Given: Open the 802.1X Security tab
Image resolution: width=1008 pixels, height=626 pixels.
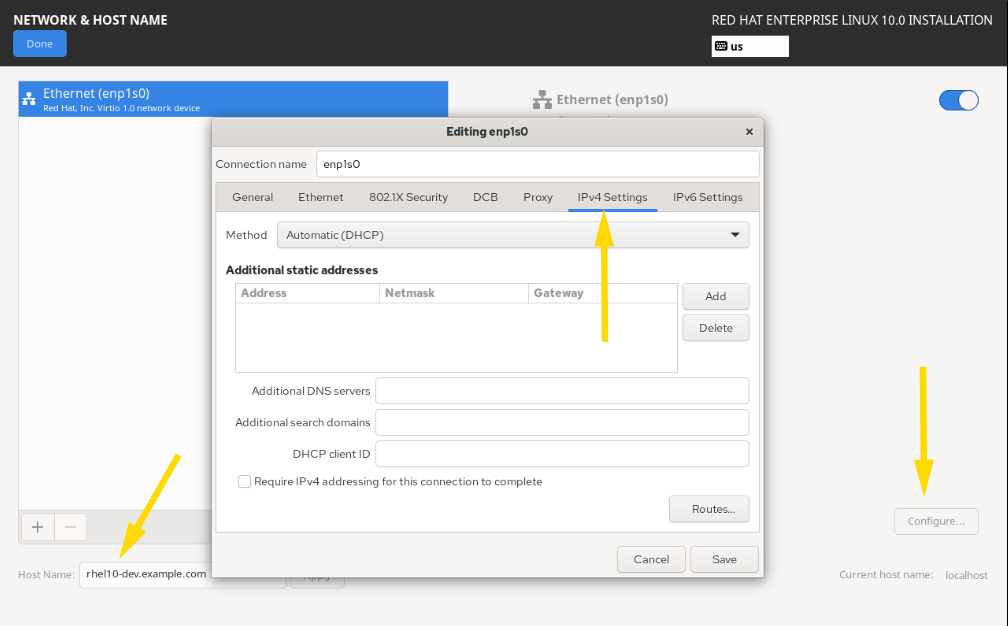Looking at the screenshot, I should coord(408,197).
